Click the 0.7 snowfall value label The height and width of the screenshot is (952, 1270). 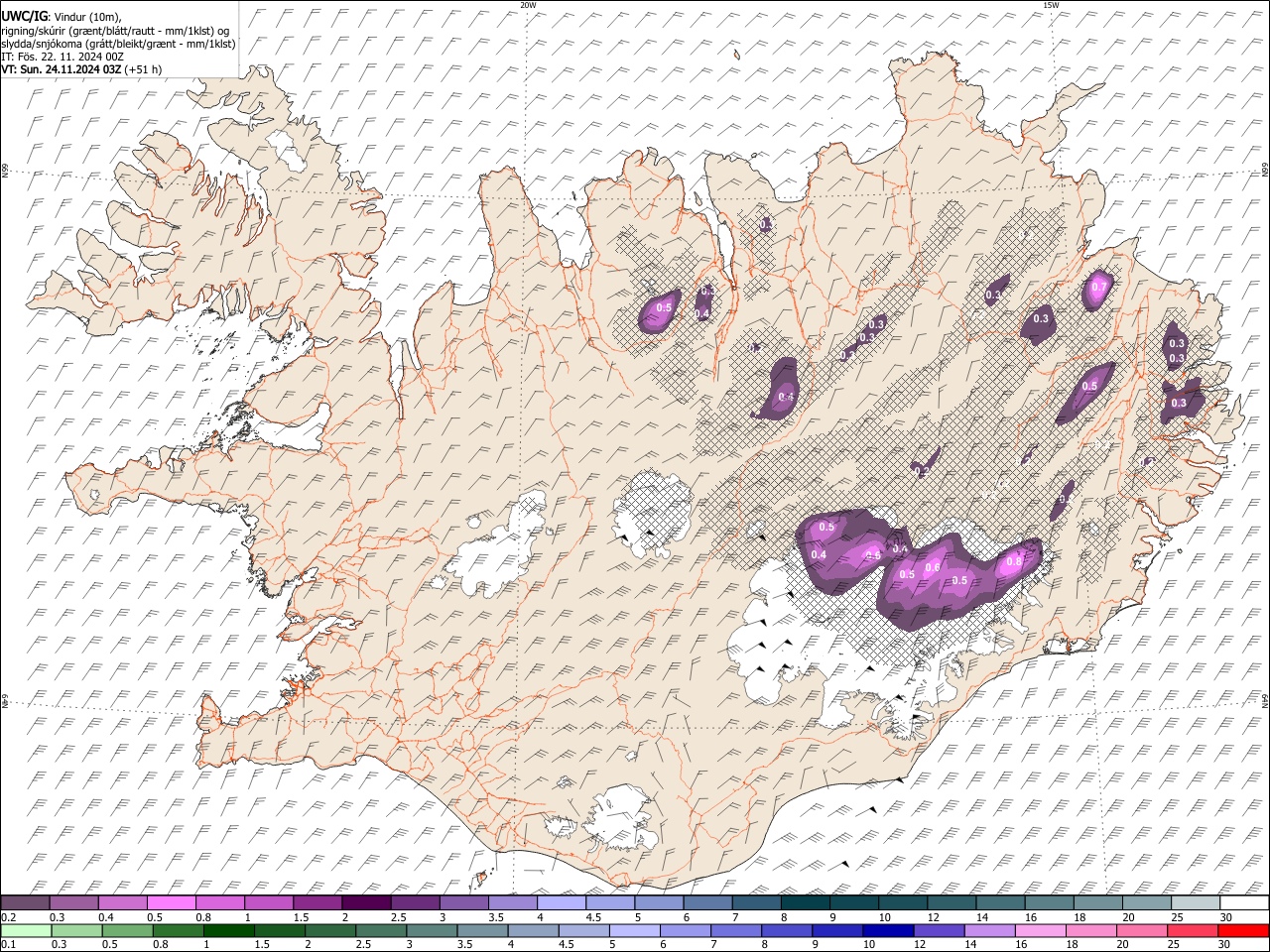coord(1098,288)
